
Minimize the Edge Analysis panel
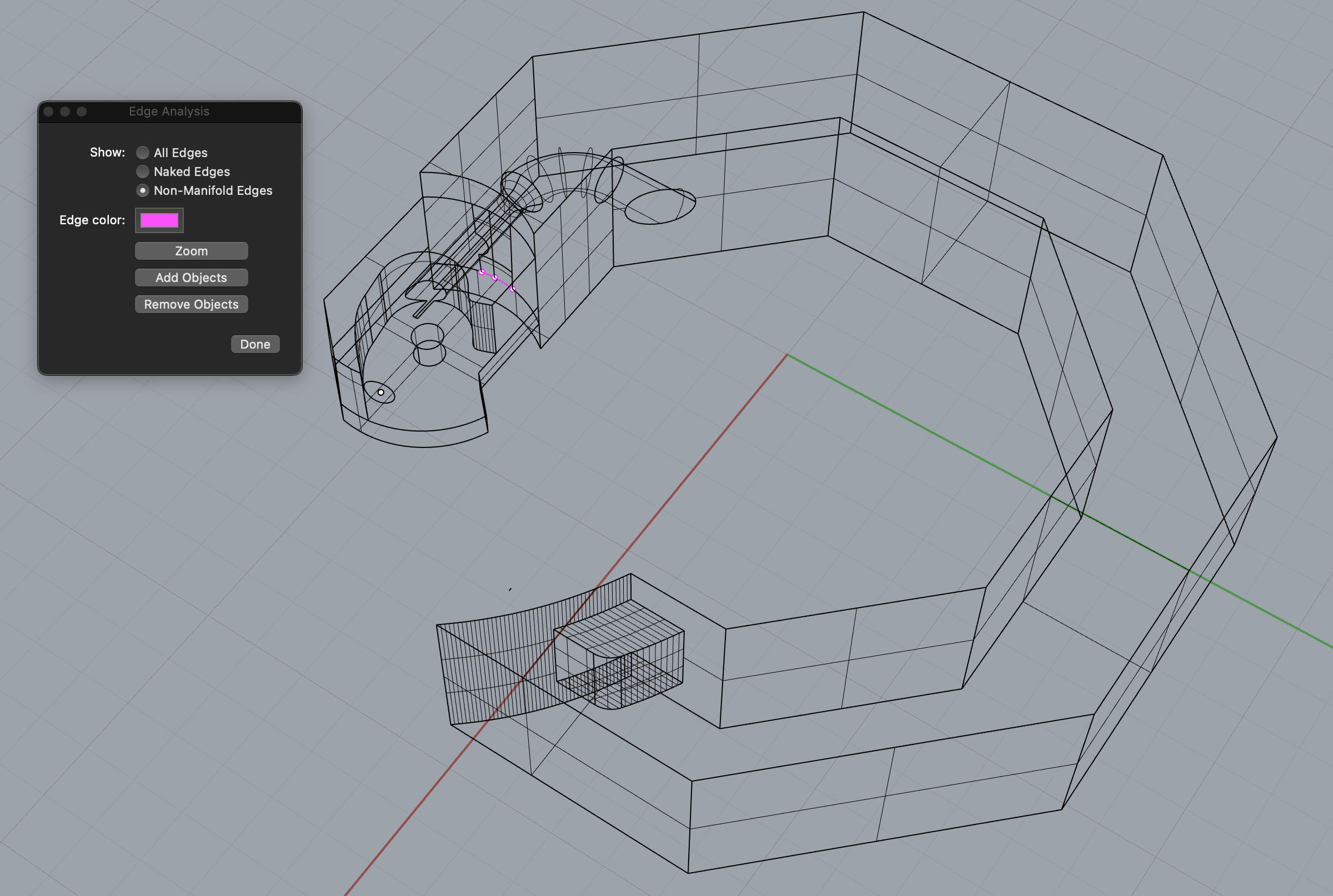(65, 112)
